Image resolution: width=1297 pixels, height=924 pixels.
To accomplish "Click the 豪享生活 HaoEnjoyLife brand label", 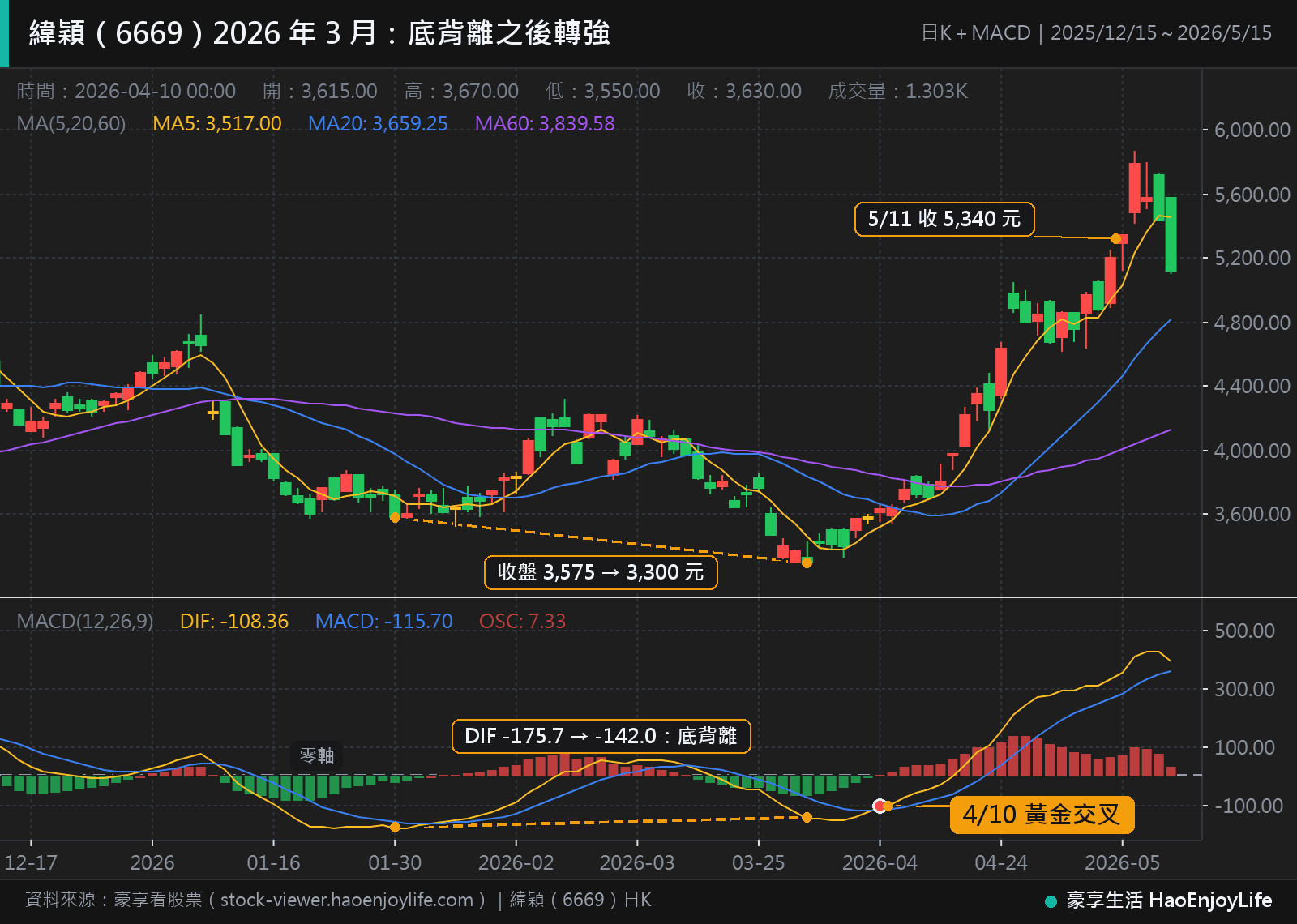I will tap(1159, 900).
